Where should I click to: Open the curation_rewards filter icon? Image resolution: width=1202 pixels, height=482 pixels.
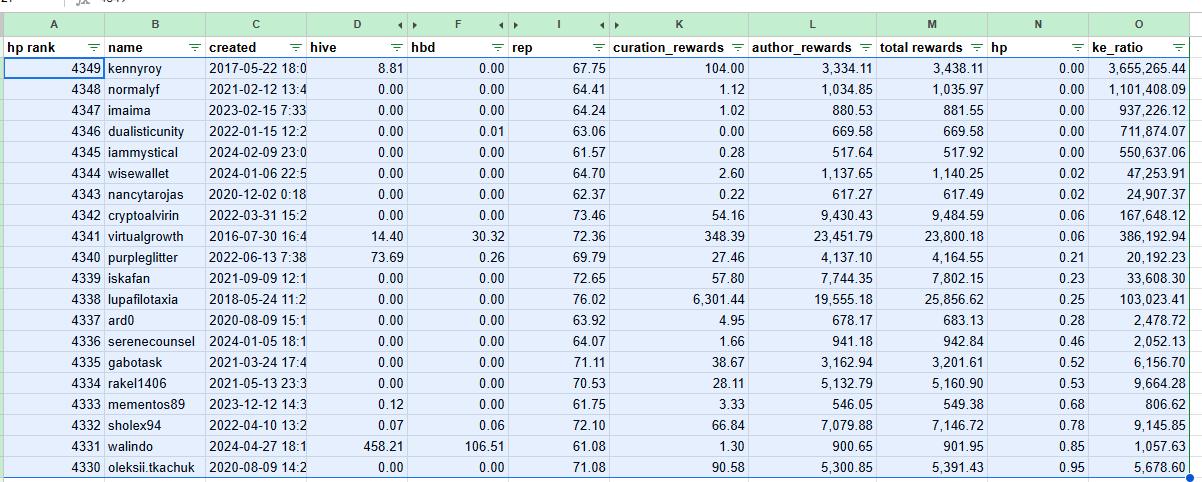click(737, 47)
